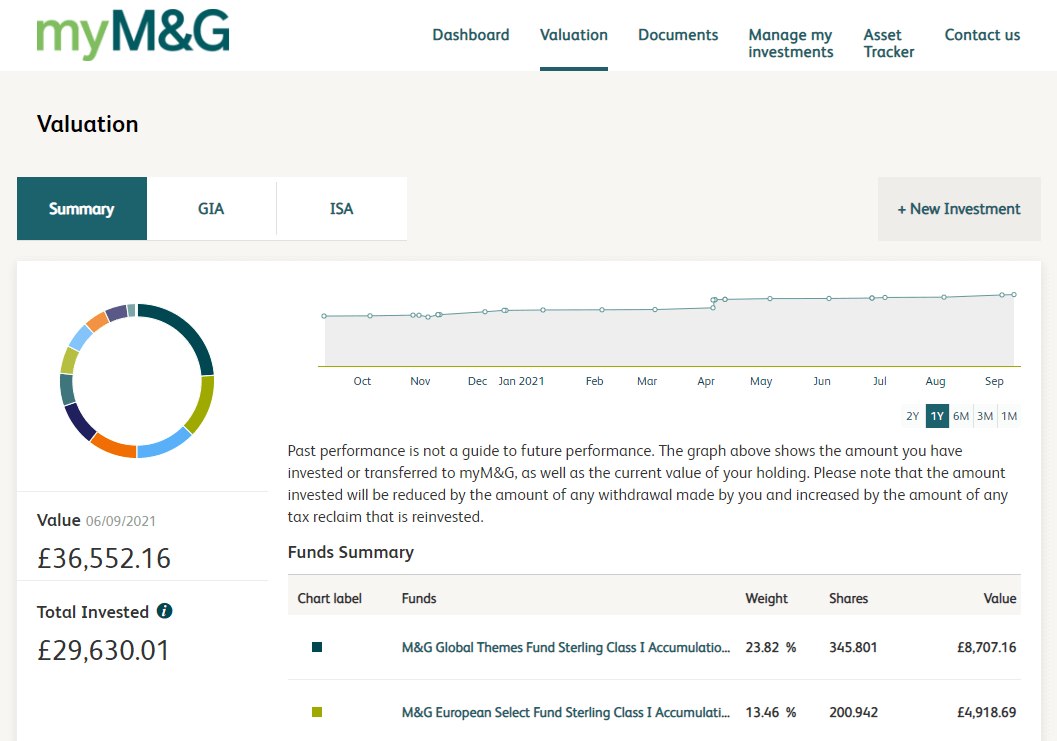Click the £29,630.01 total invested amount

click(103, 650)
